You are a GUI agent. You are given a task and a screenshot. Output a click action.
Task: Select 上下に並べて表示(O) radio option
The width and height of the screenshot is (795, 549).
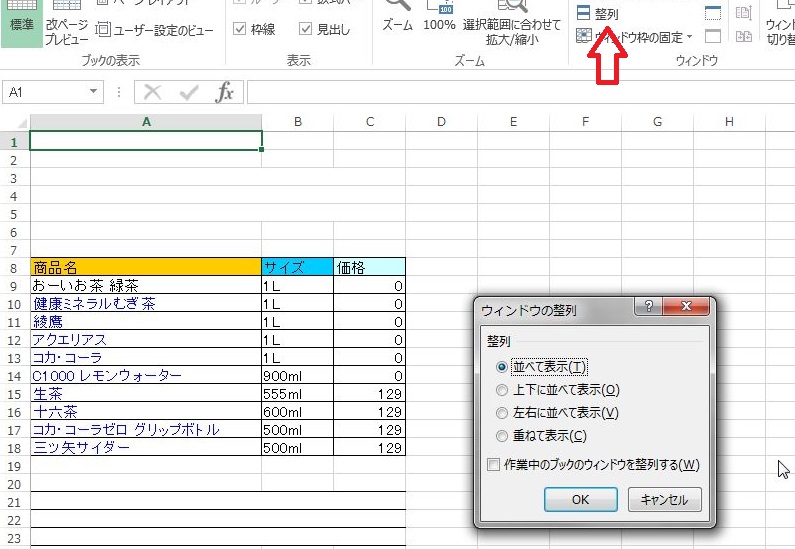(x=558, y=390)
